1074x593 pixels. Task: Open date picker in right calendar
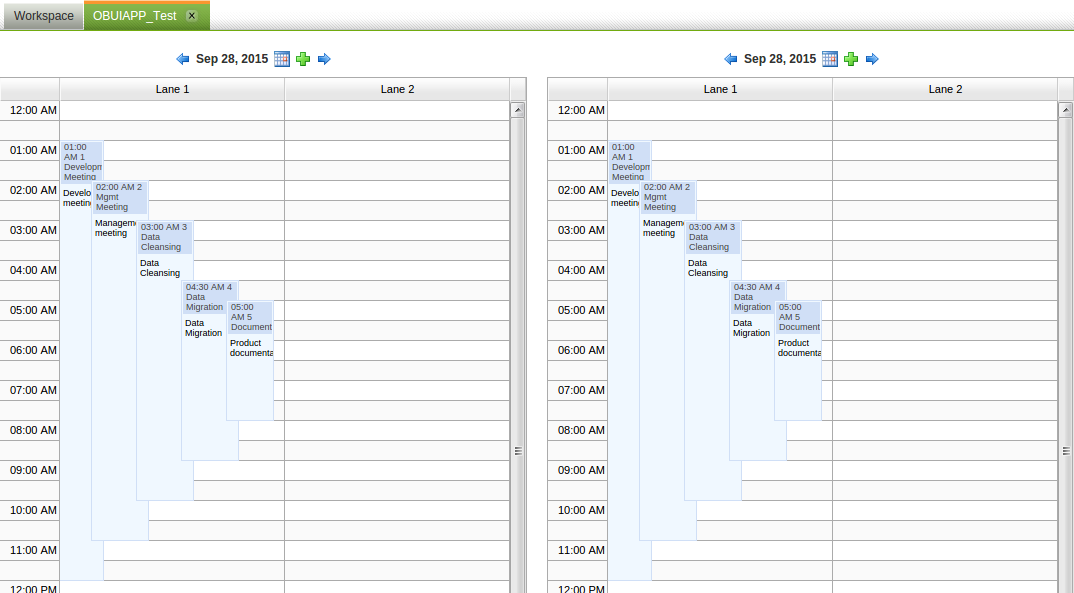(830, 59)
